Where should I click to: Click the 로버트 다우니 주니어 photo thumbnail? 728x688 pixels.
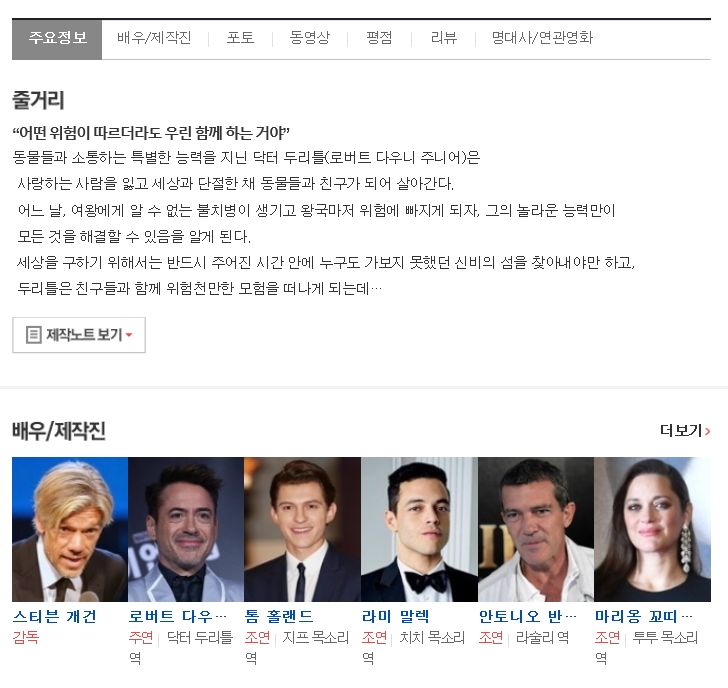tap(186, 529)
